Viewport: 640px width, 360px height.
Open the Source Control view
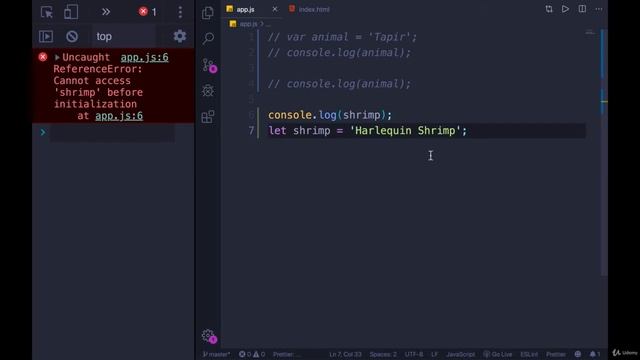(x=209, y=65)
